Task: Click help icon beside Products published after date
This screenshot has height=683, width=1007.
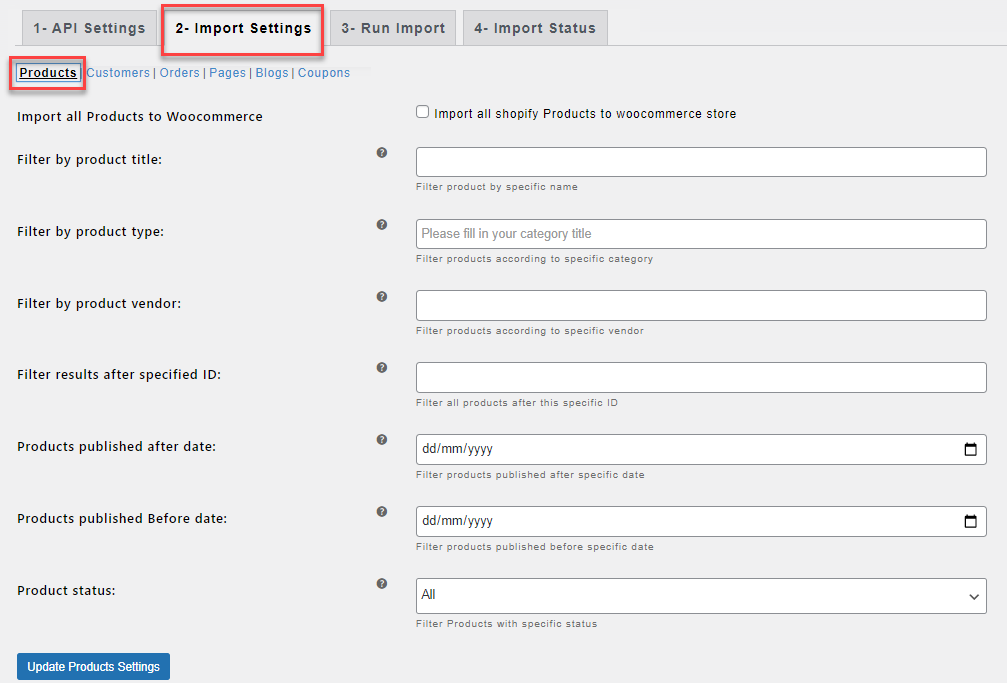Action: point(382,440)
